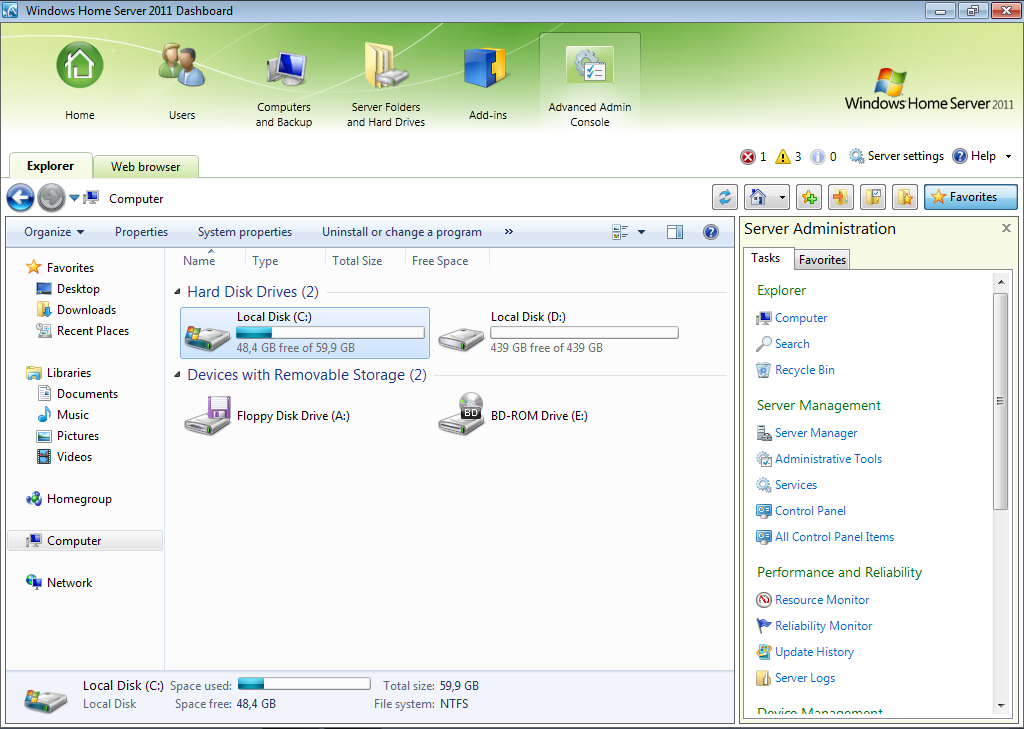Toggle the Favorites panel button
The height and width of the screenshot is (729, 1024).
point(970,197)
